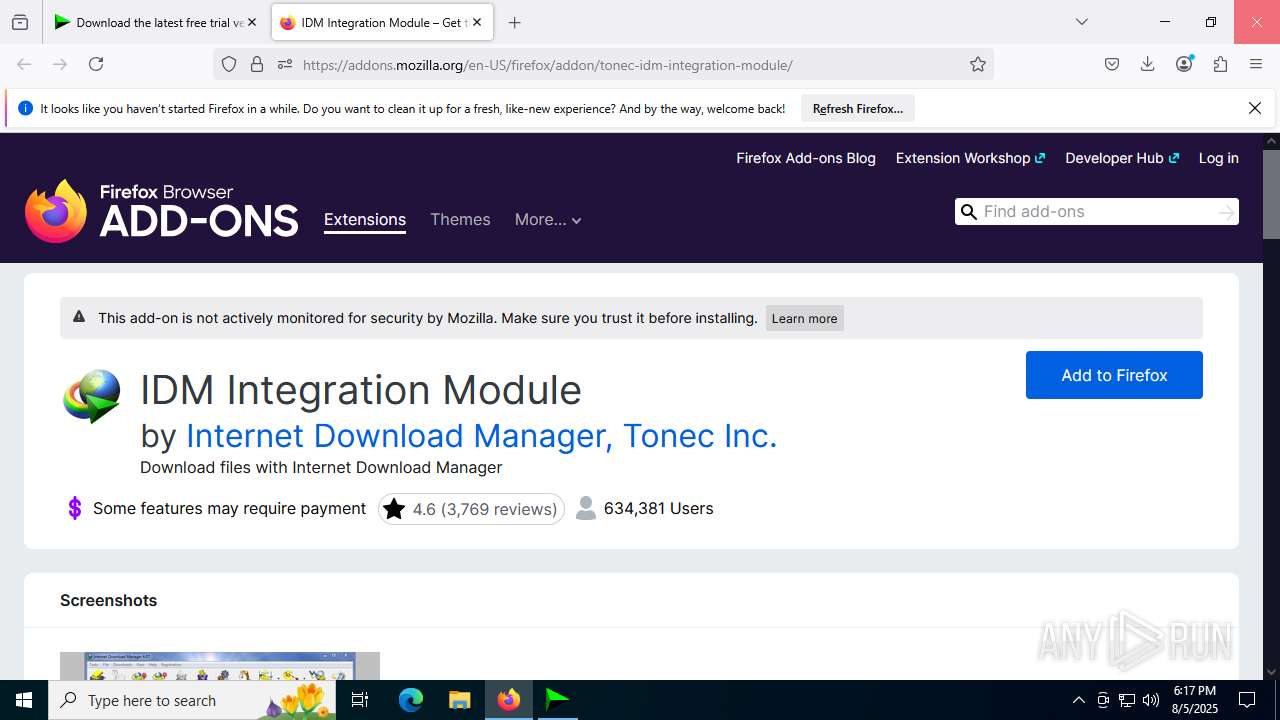
Task: Dismiss the refresh Firefox notification bar
Action: pyautogui.click(x=1255, y=108)
